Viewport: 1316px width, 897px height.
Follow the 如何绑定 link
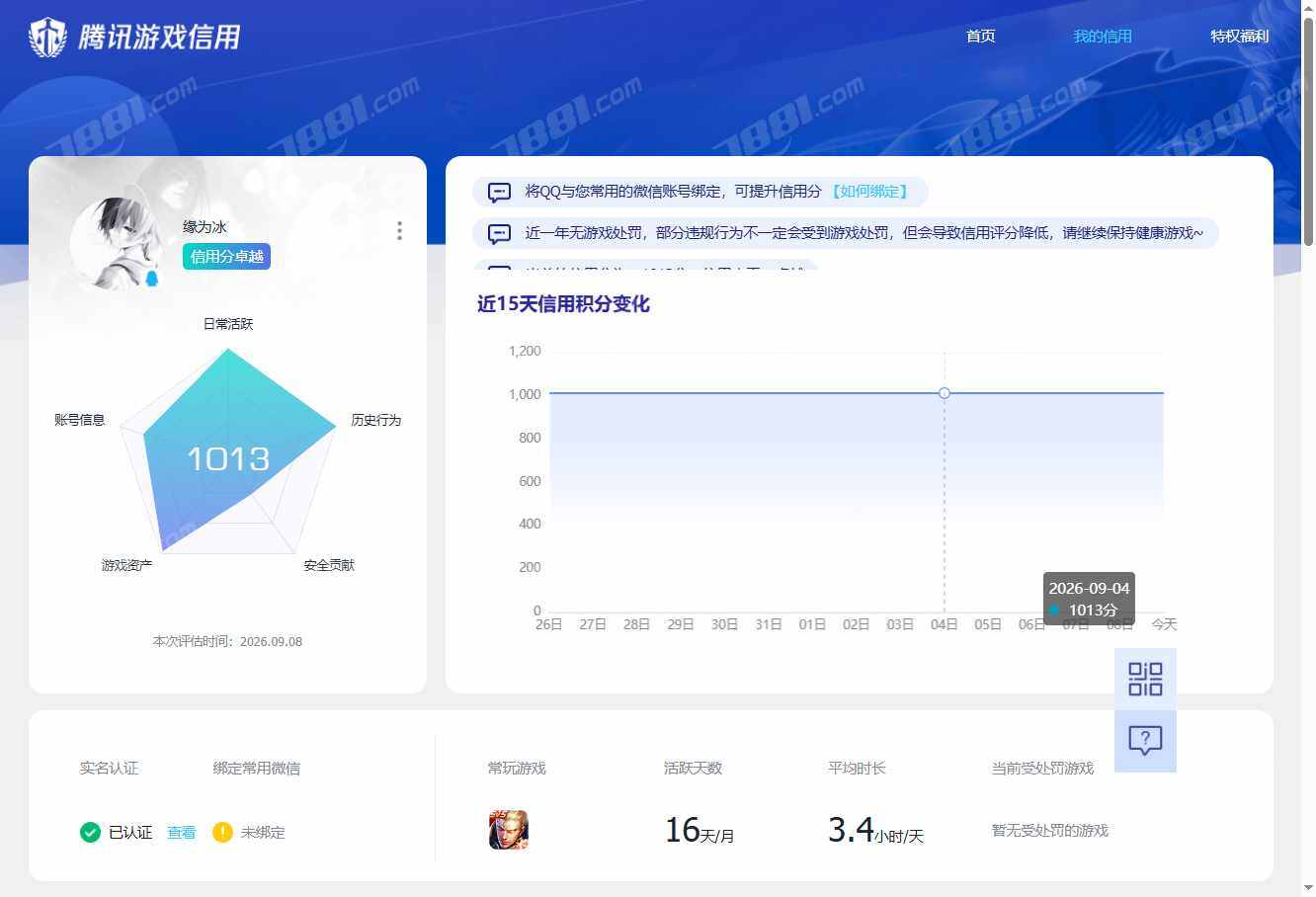pyautogui.click(x=868, y=192)
